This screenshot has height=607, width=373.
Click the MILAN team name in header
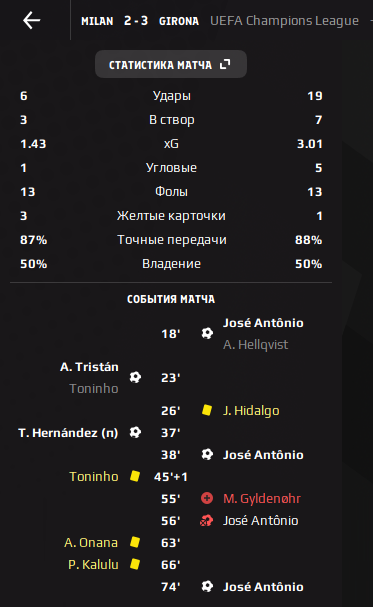pyautogui.click(x=97, y=21)
